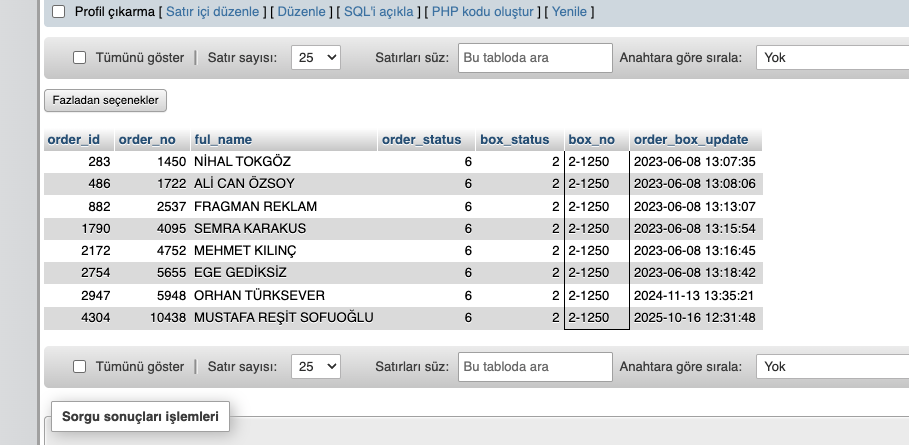Screen dimensions: 909x445
Task: Click order_id value 283
Action: 99,162
